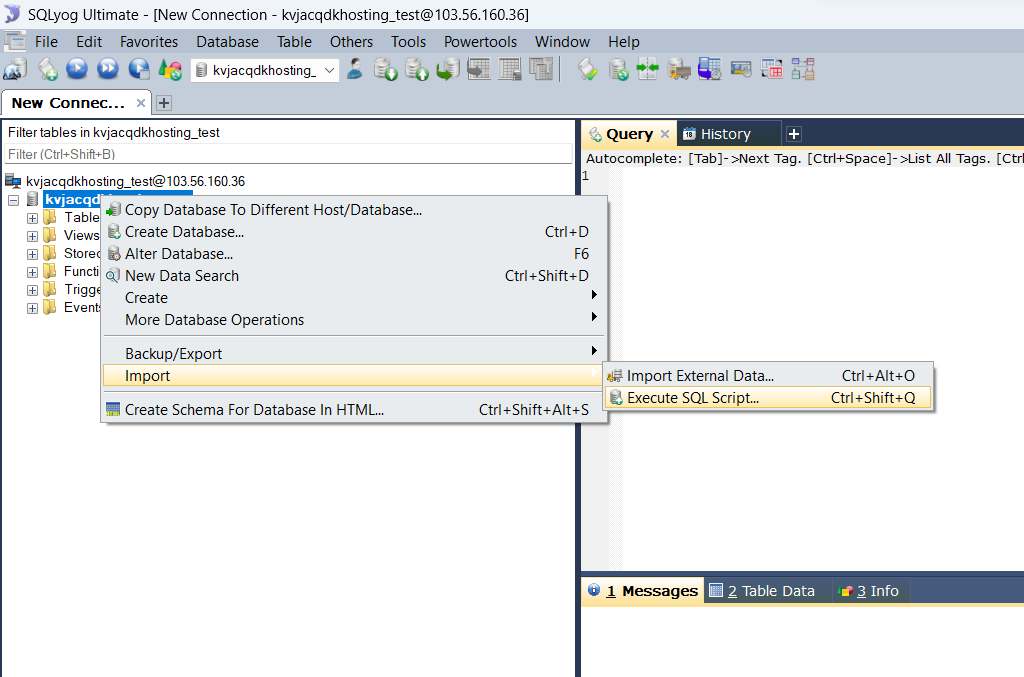Expand the Triggers folder node

point(32,290)
